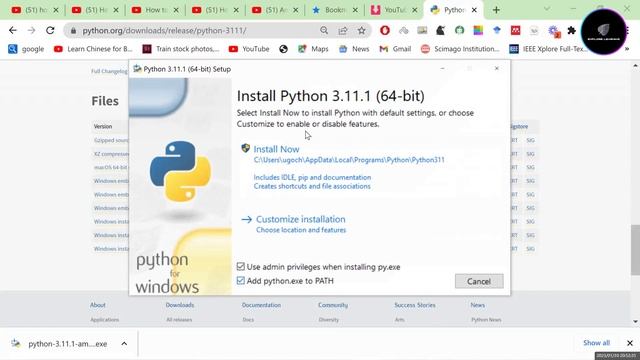Switch to the Bookmarks tab

pos(335,10)
